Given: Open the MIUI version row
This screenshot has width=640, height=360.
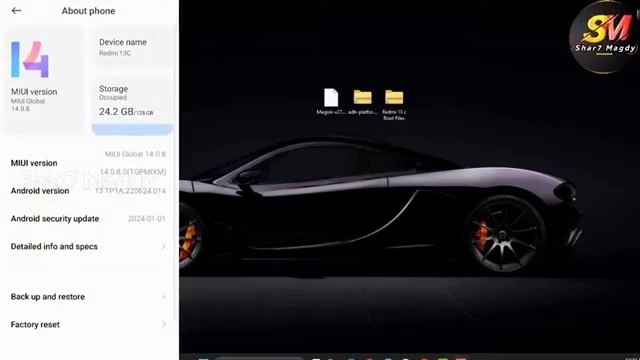Looking at the screenshot, I should pyautogui.click(x=88, y=163).
